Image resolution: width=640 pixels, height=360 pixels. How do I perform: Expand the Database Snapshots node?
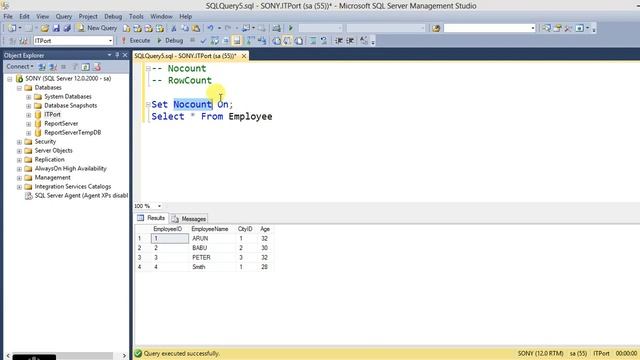click(29, 106)
